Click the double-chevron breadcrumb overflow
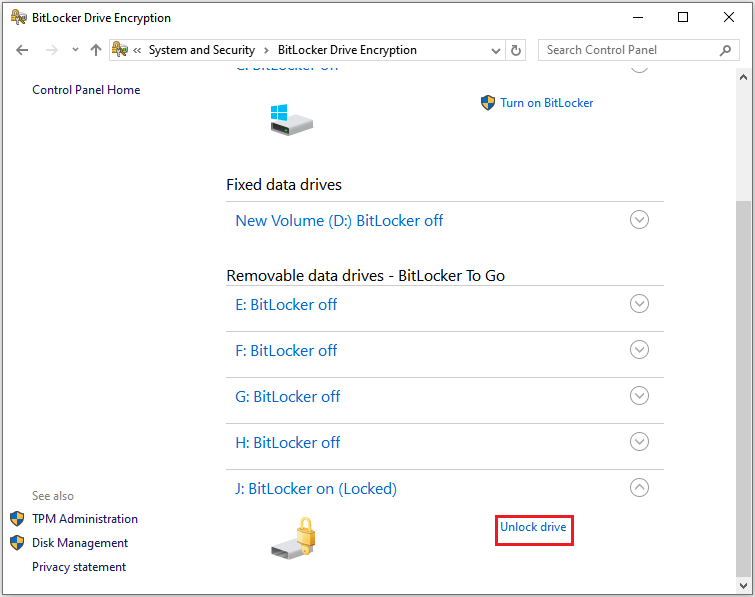 (137, 51)
